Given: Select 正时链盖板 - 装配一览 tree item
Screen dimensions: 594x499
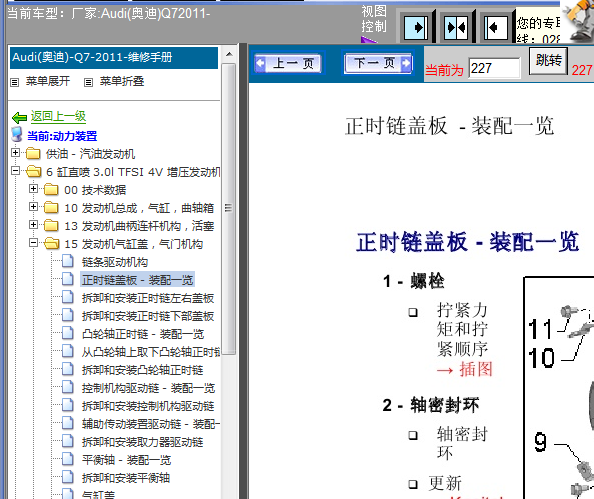Looking at the screenshot, I should tap(138, 280).
